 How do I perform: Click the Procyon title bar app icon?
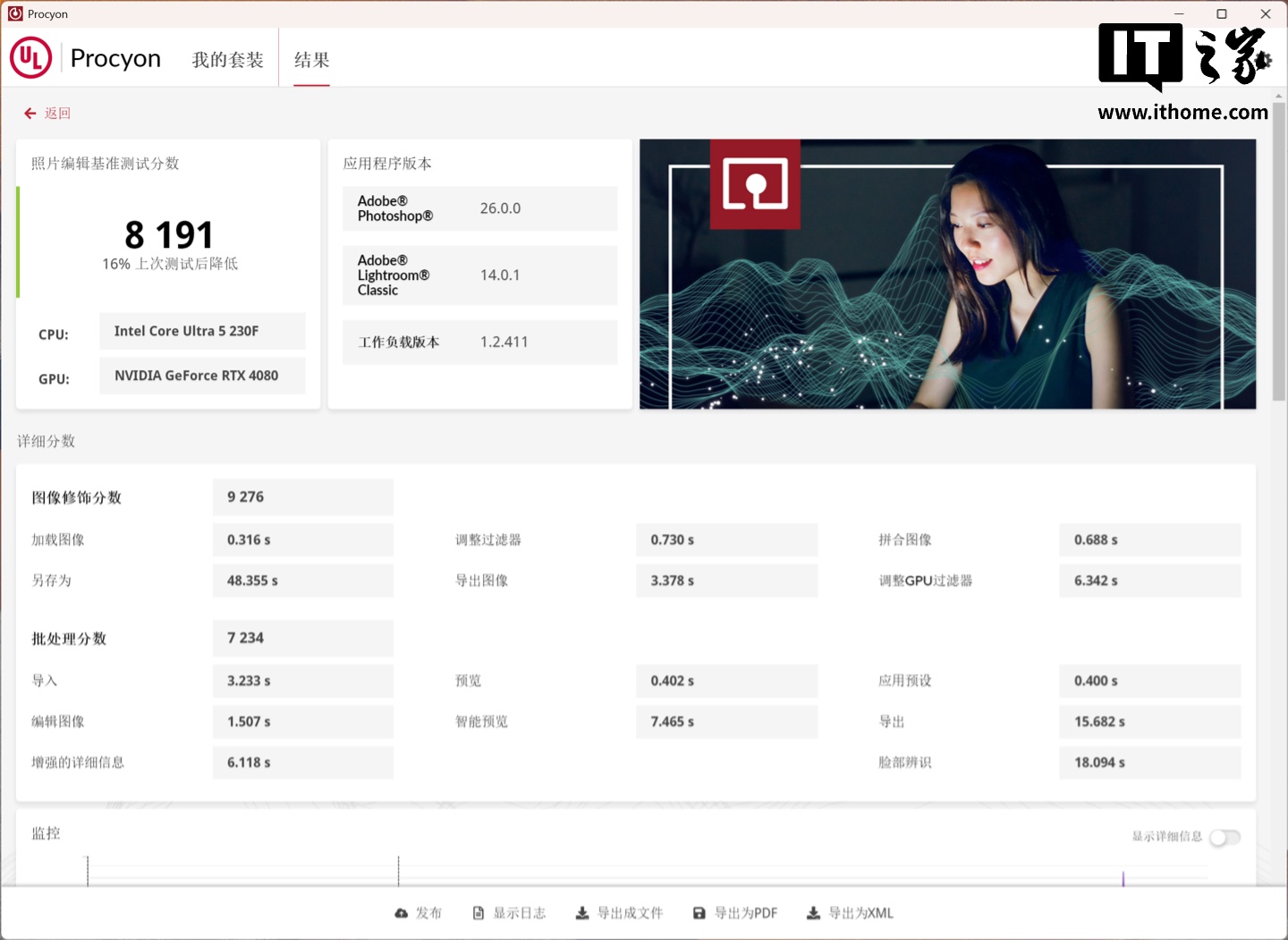[14, 13]
